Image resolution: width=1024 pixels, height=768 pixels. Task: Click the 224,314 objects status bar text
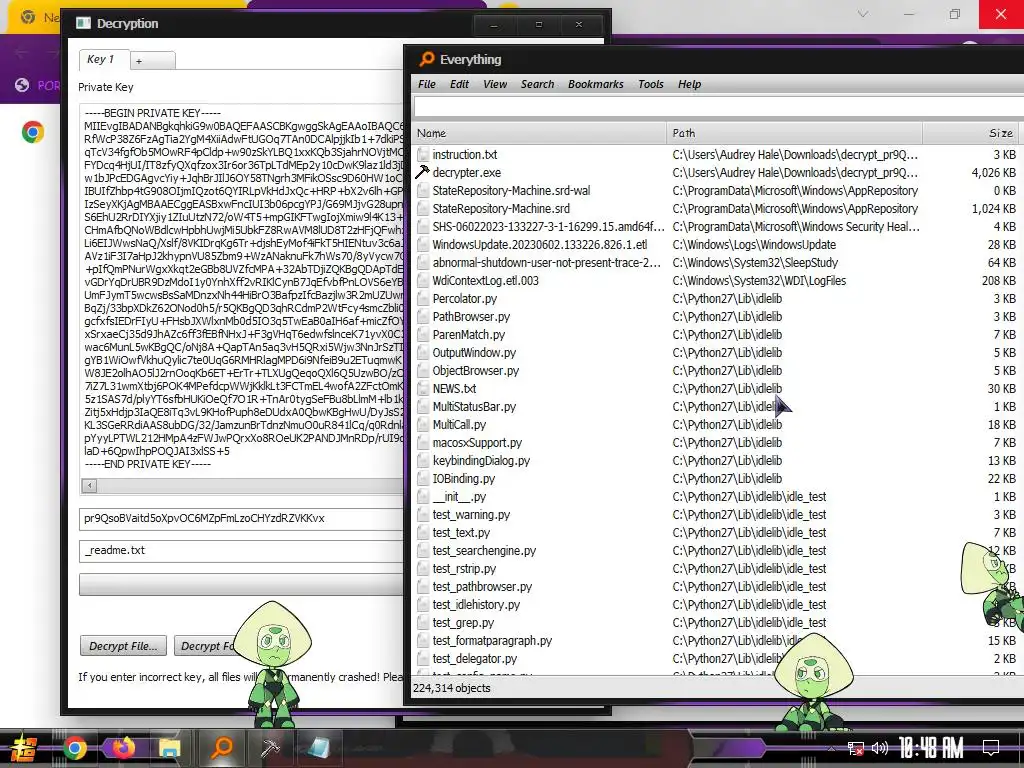pos(451,688)
